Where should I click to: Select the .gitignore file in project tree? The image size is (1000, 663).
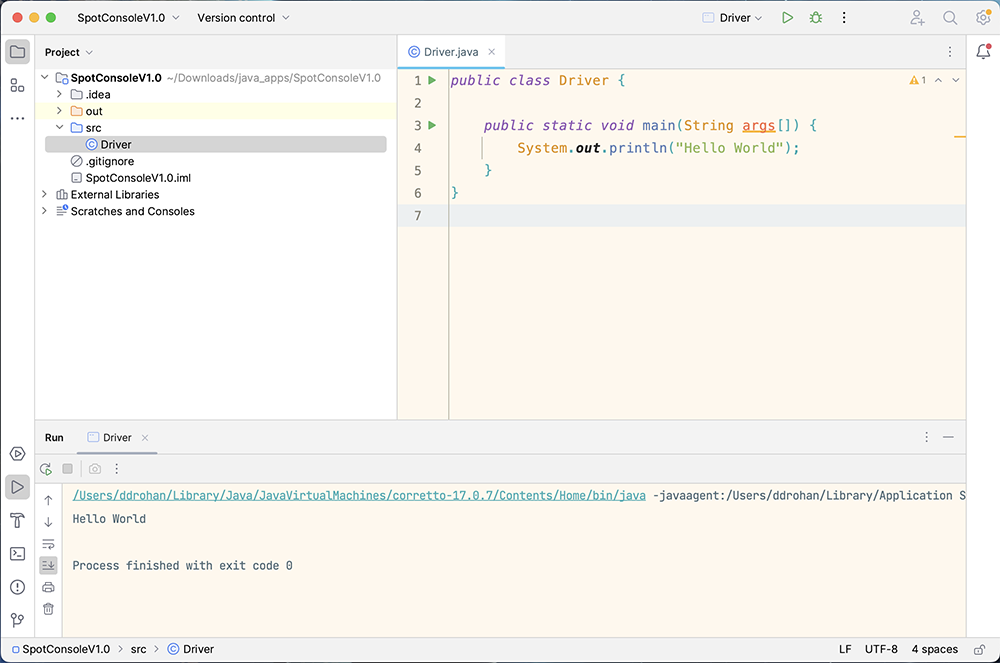point(109,161)
